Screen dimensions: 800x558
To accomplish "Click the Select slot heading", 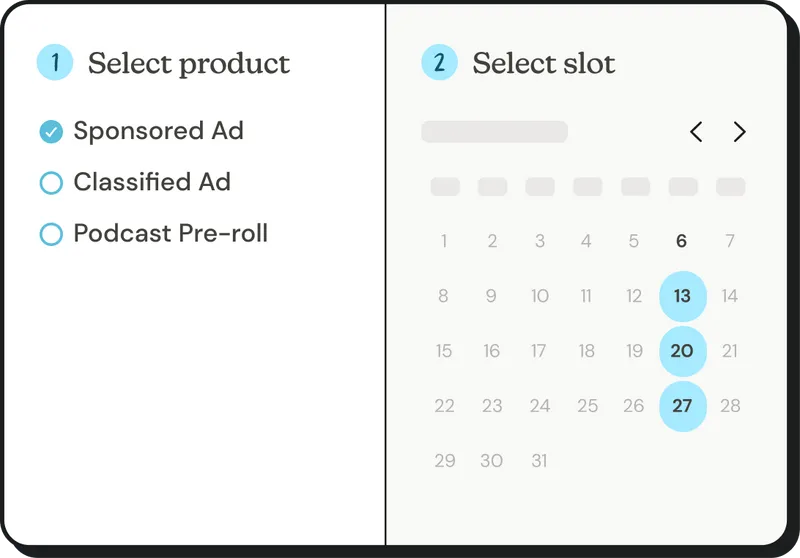I will click(544, 64).
